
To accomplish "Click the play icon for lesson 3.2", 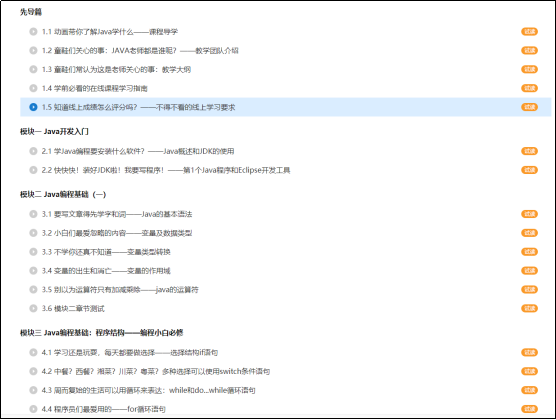I will click(33, 233).
